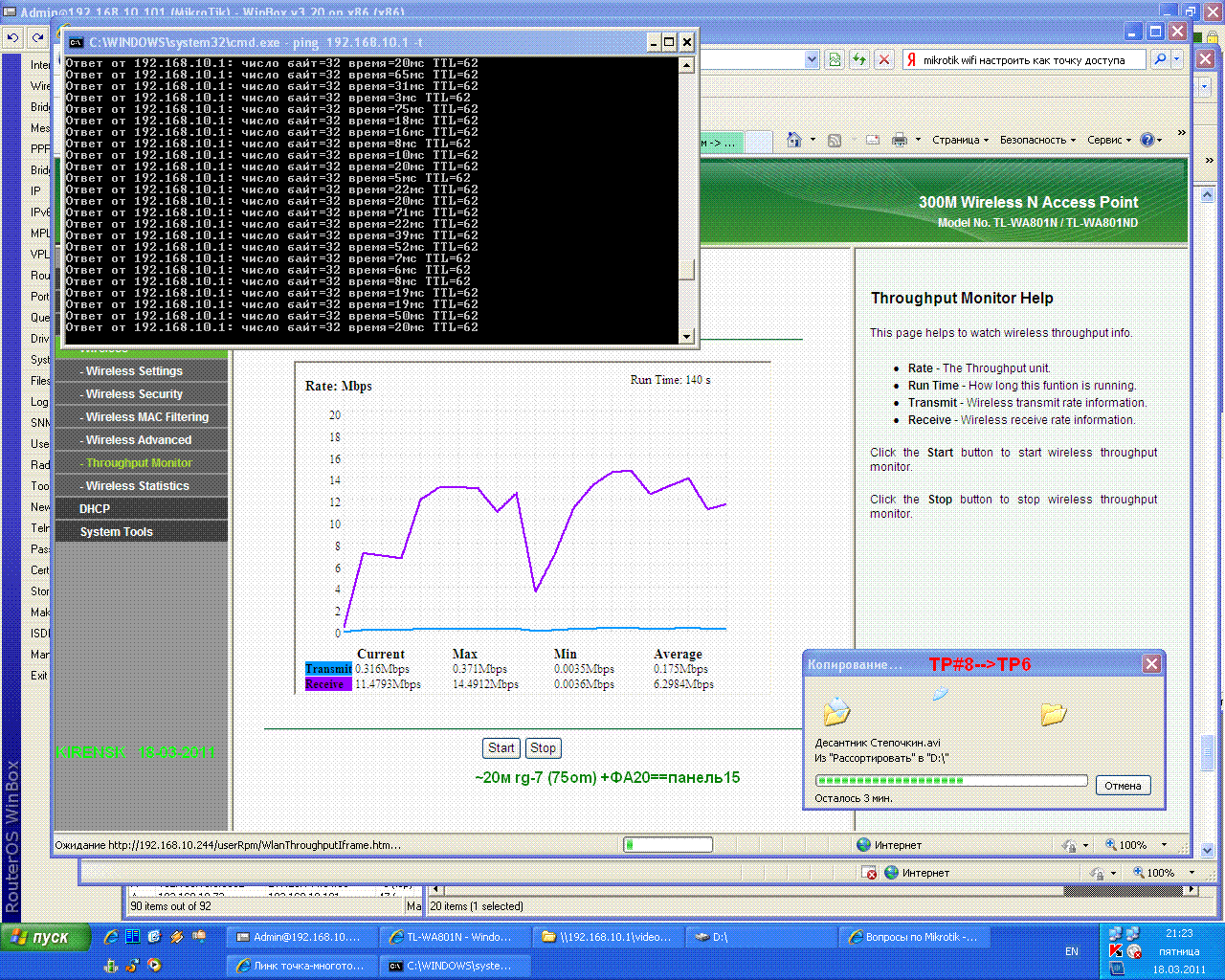The width and height of the screenshot is (1225, 980).
Task: Open the DHCP sidebar section
Action: (95, 509)
